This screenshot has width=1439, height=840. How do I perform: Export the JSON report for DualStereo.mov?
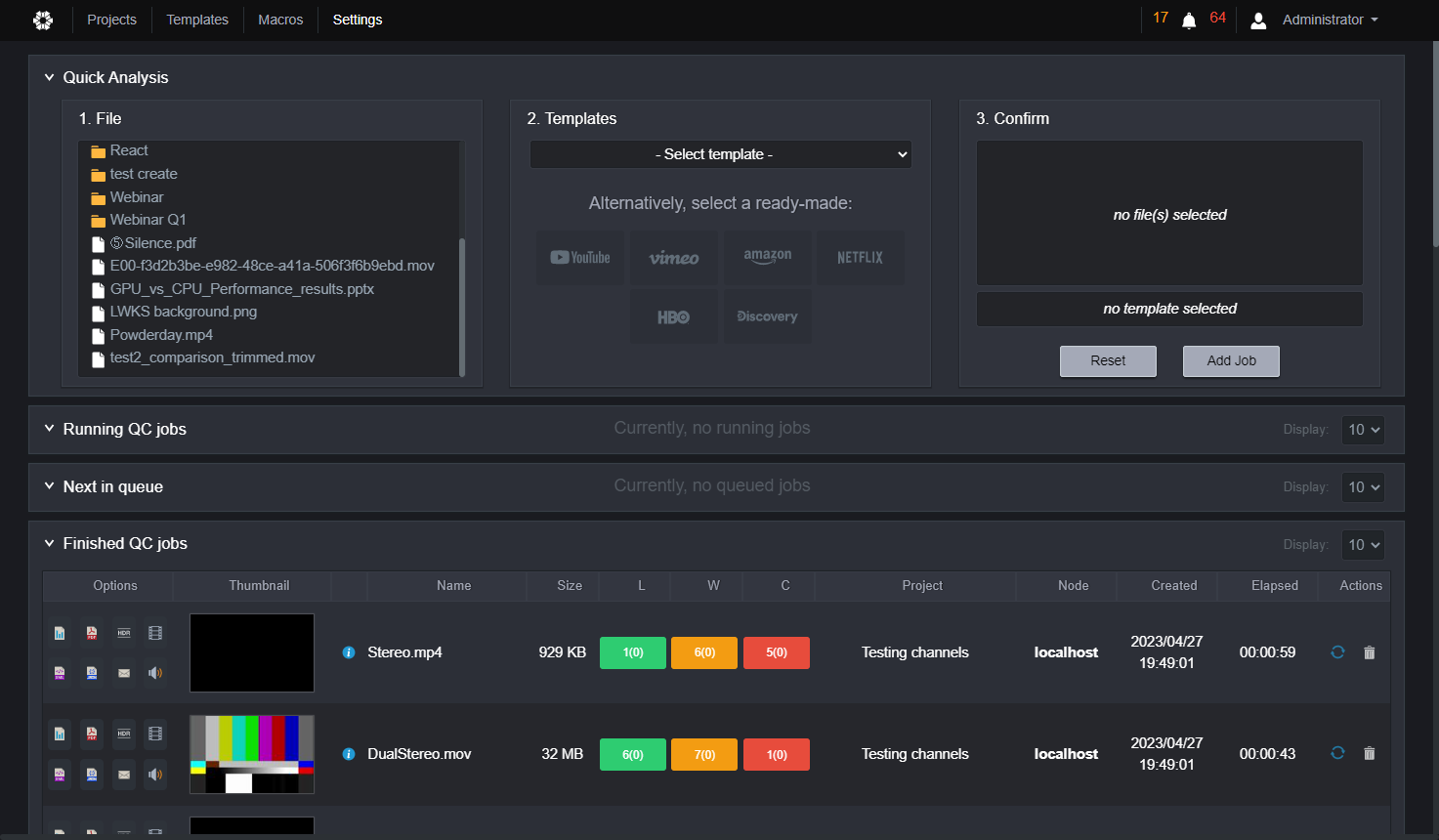(92, 775)
